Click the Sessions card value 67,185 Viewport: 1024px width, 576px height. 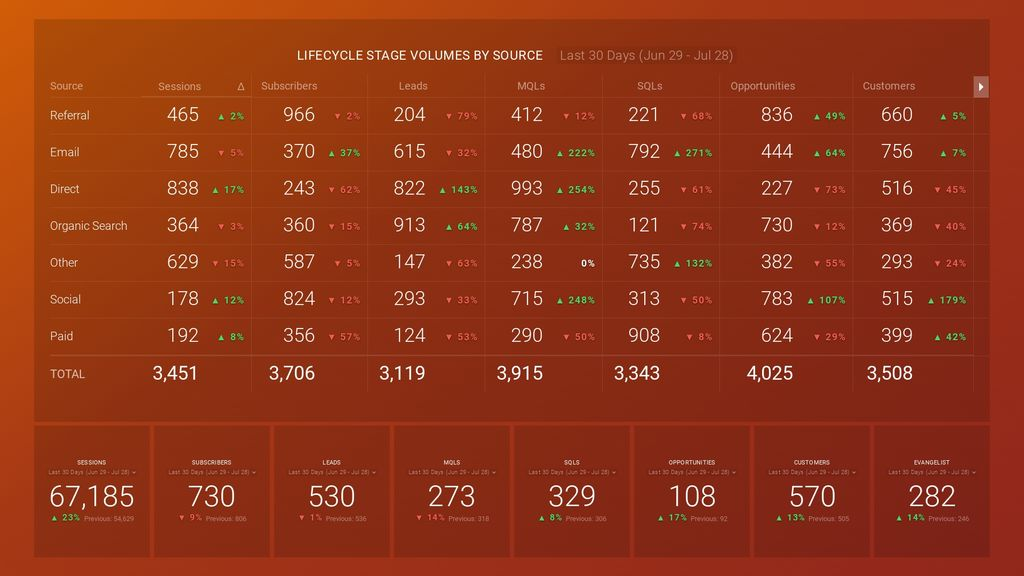click(x=91, y=496)
